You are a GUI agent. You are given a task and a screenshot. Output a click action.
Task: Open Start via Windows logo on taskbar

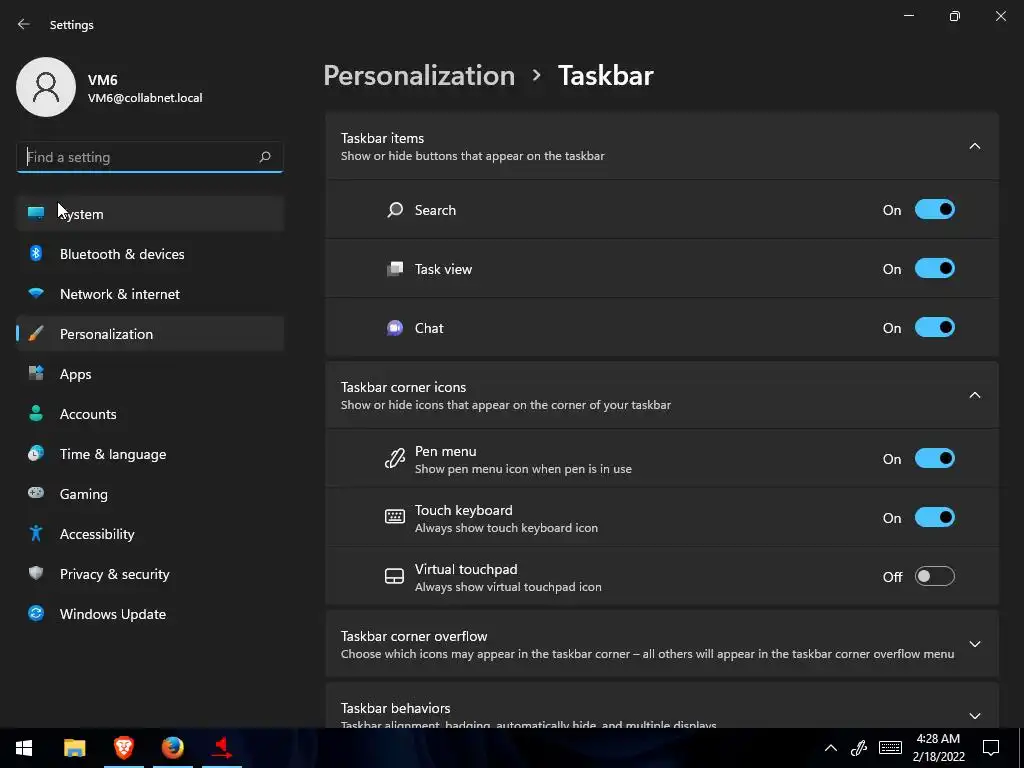24,748
